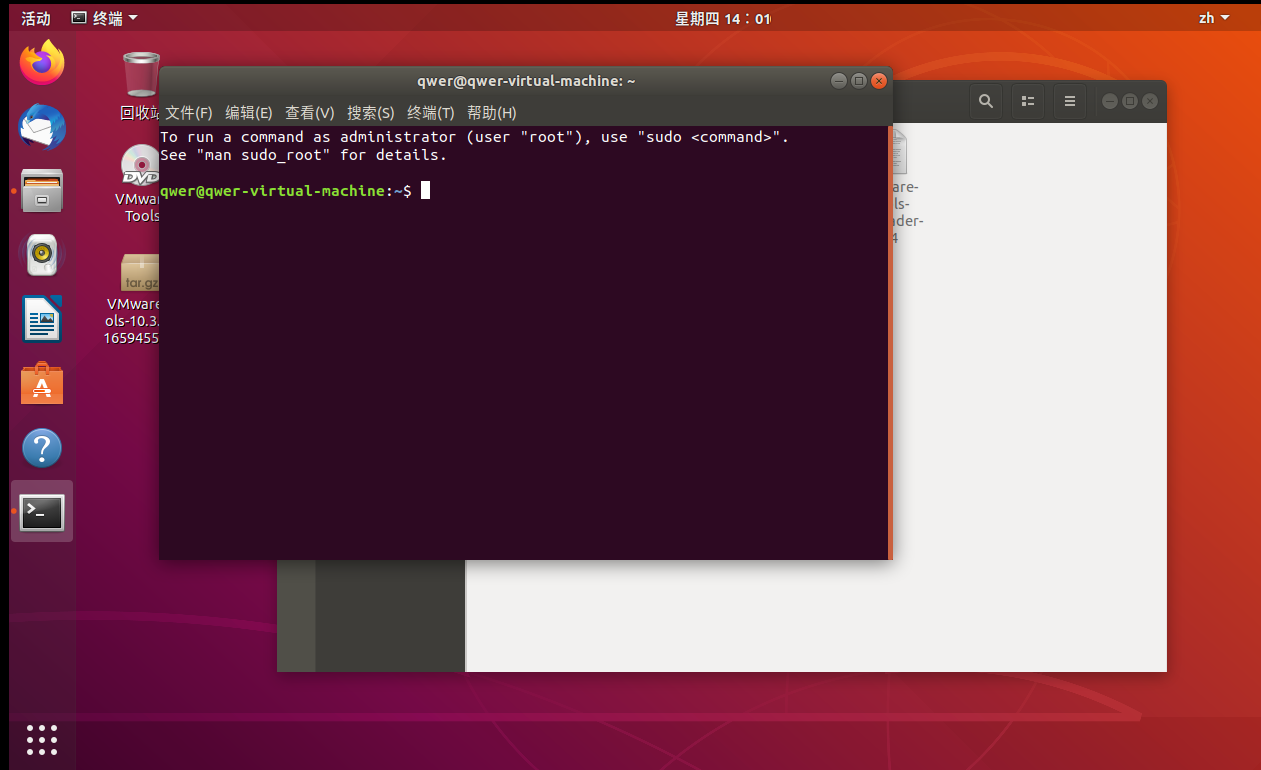
Task: Click the 活动 Activities button
Action: 36,18
